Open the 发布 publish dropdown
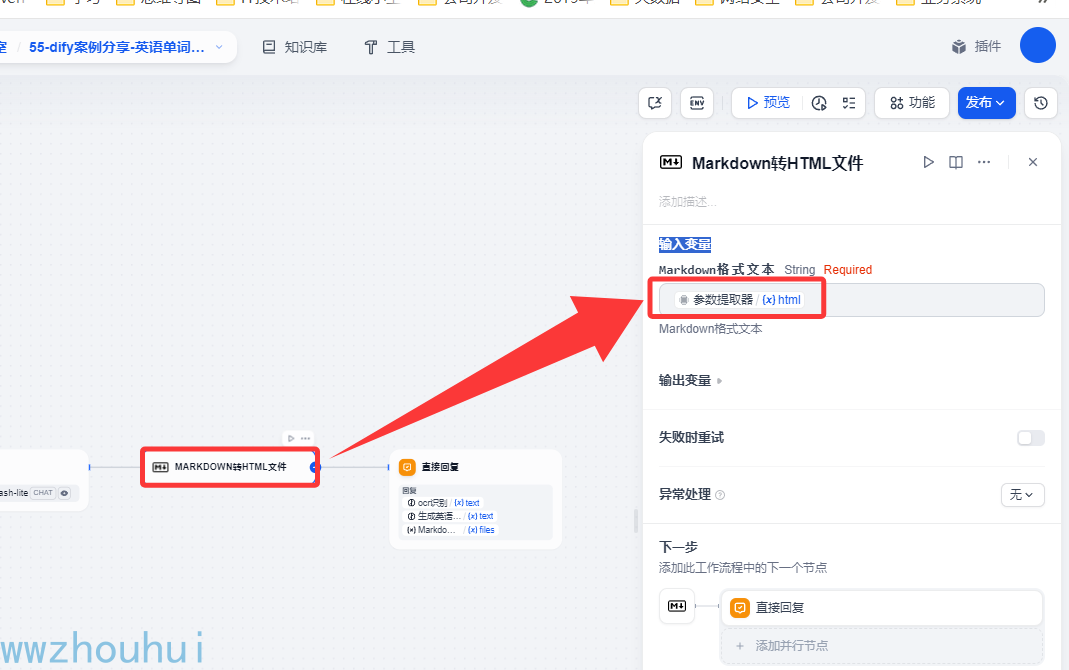This screenshot has width=1069, height=670. coord(987,103)
